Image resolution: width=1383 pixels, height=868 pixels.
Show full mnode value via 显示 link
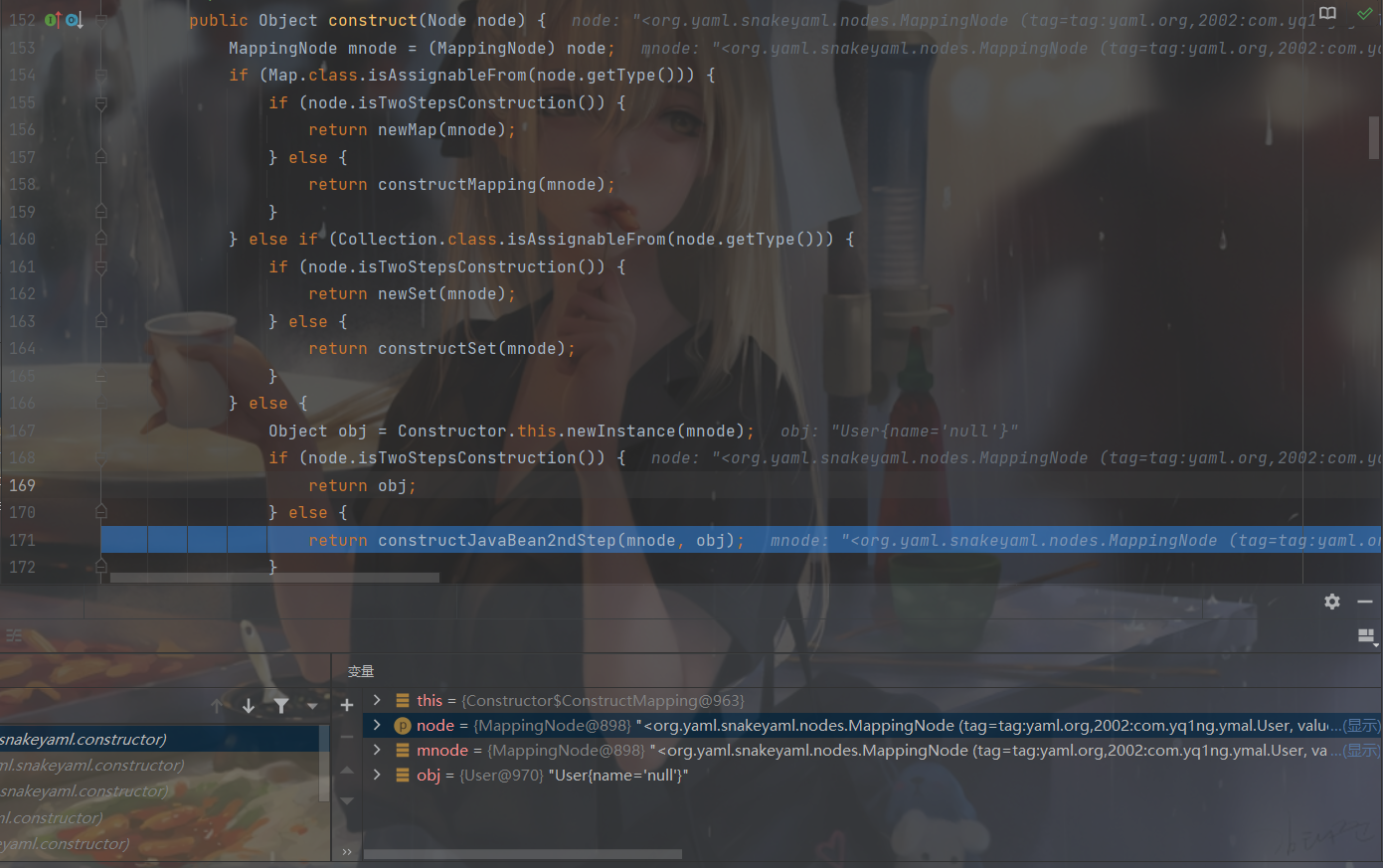[x=1360, y=751]
